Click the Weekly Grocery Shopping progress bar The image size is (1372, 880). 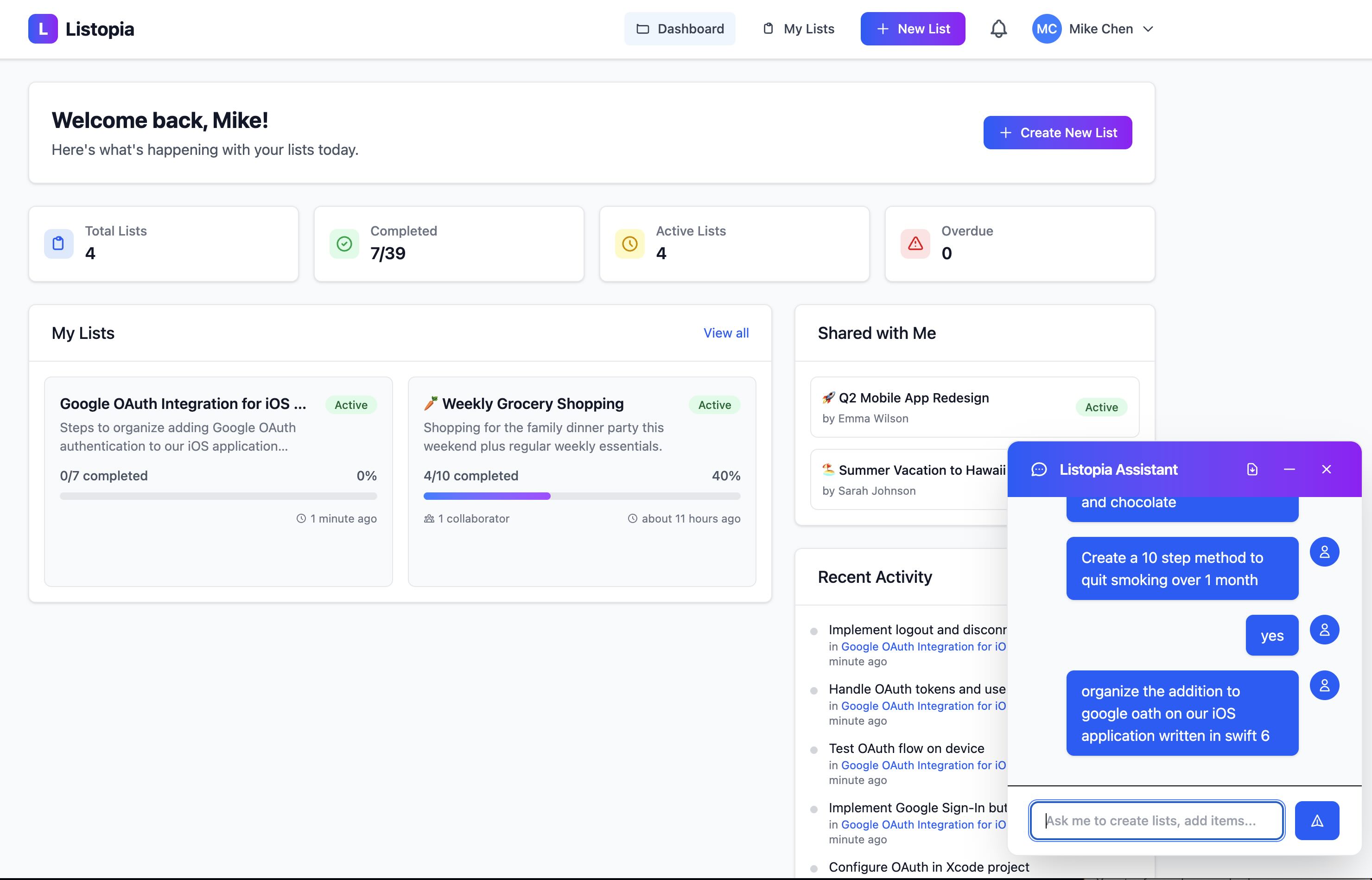coord(581,496)
